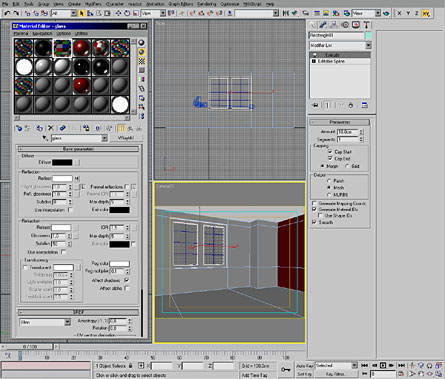Toggle the Cap End checkbox

[330, 159]
